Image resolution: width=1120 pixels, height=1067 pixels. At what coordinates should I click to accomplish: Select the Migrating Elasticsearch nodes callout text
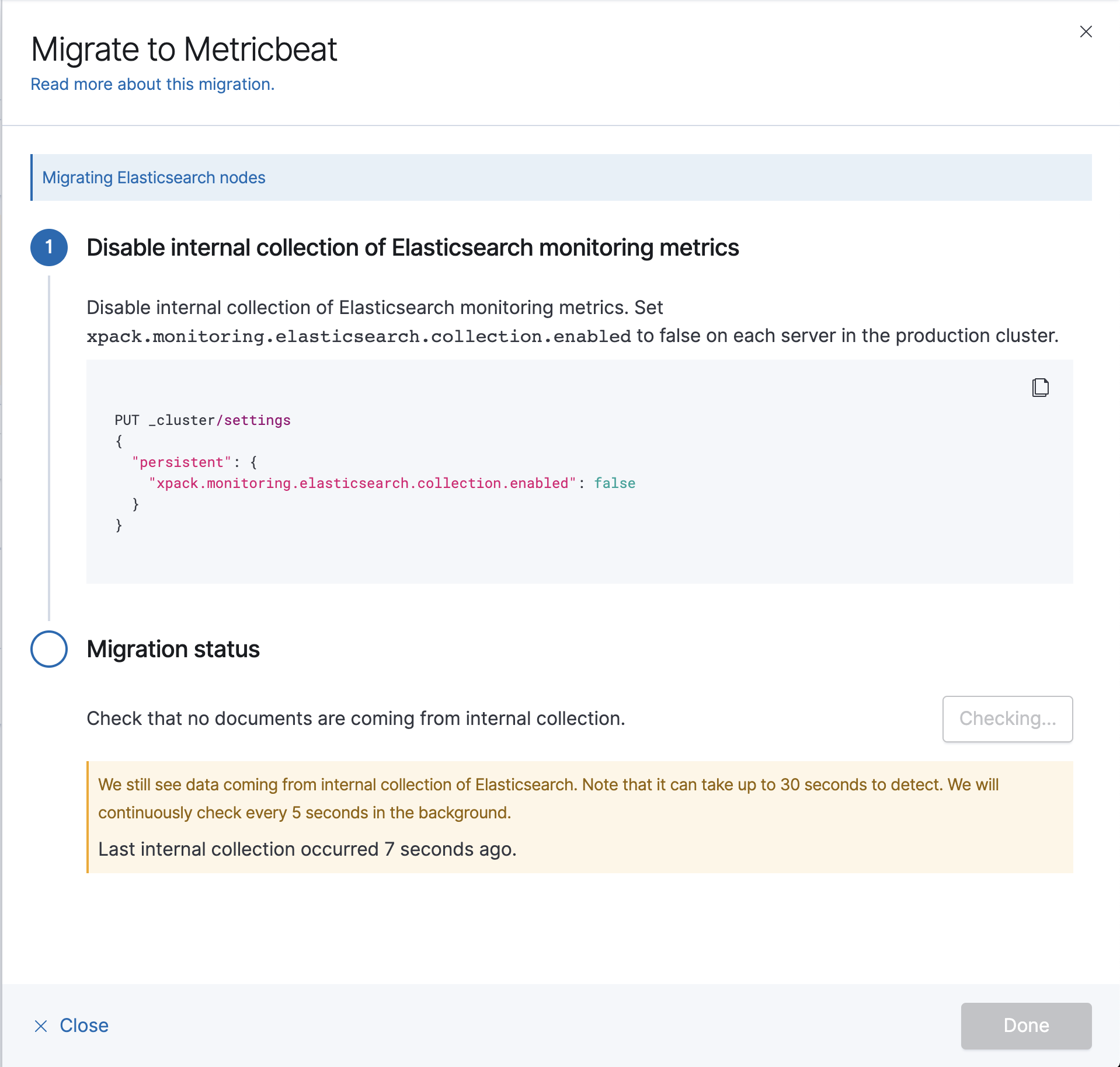154,177
